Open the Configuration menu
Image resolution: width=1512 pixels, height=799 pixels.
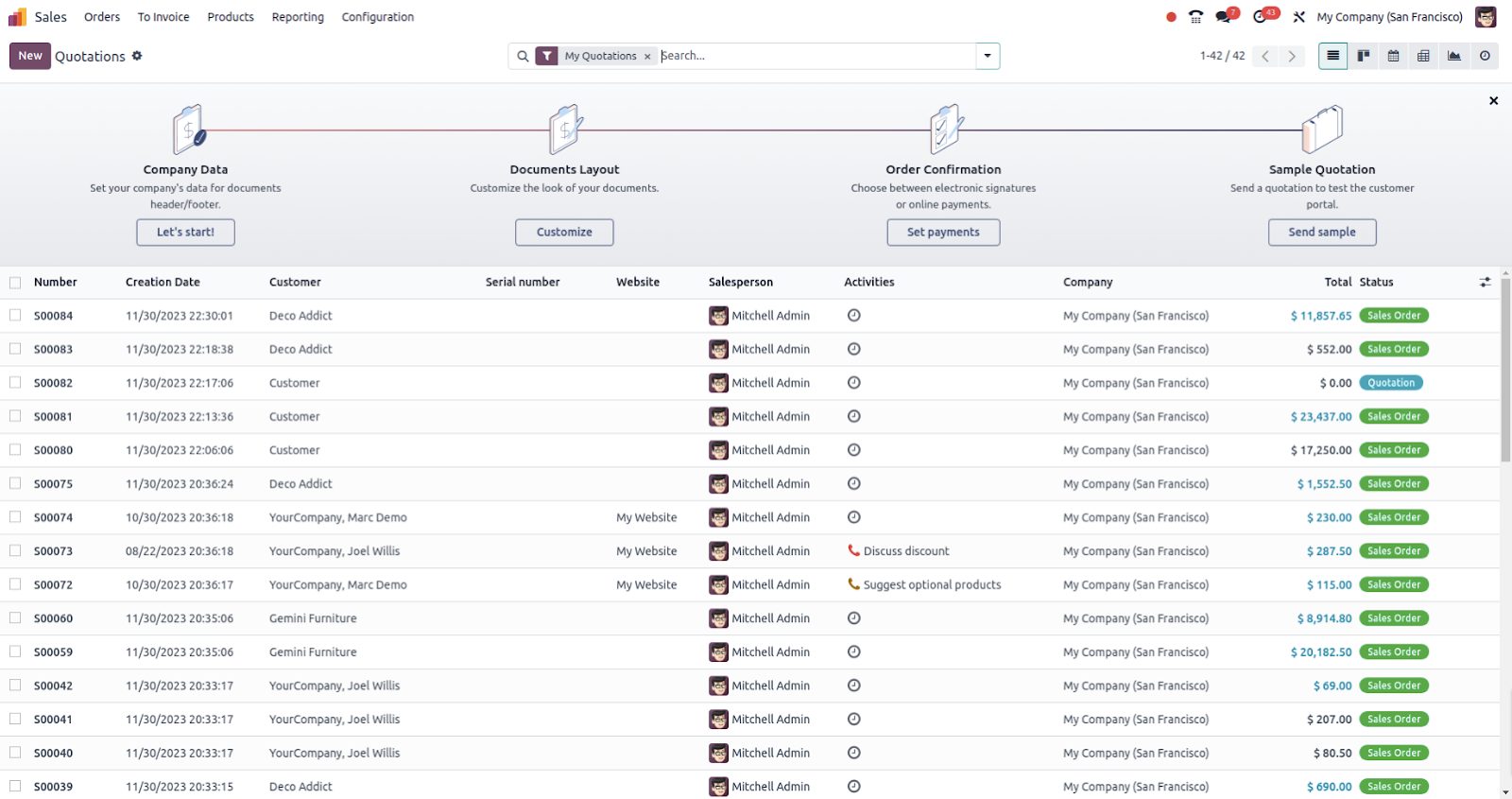click(x=377, y=17)
